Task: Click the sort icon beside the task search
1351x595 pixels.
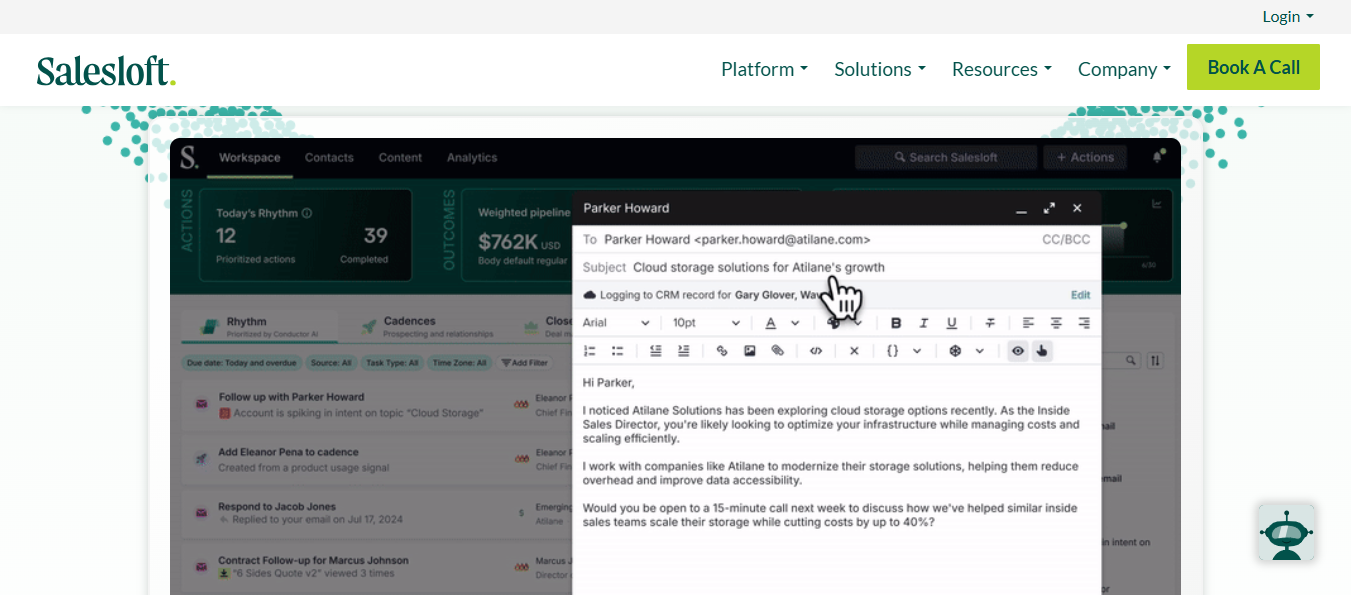Action: 1155,360
